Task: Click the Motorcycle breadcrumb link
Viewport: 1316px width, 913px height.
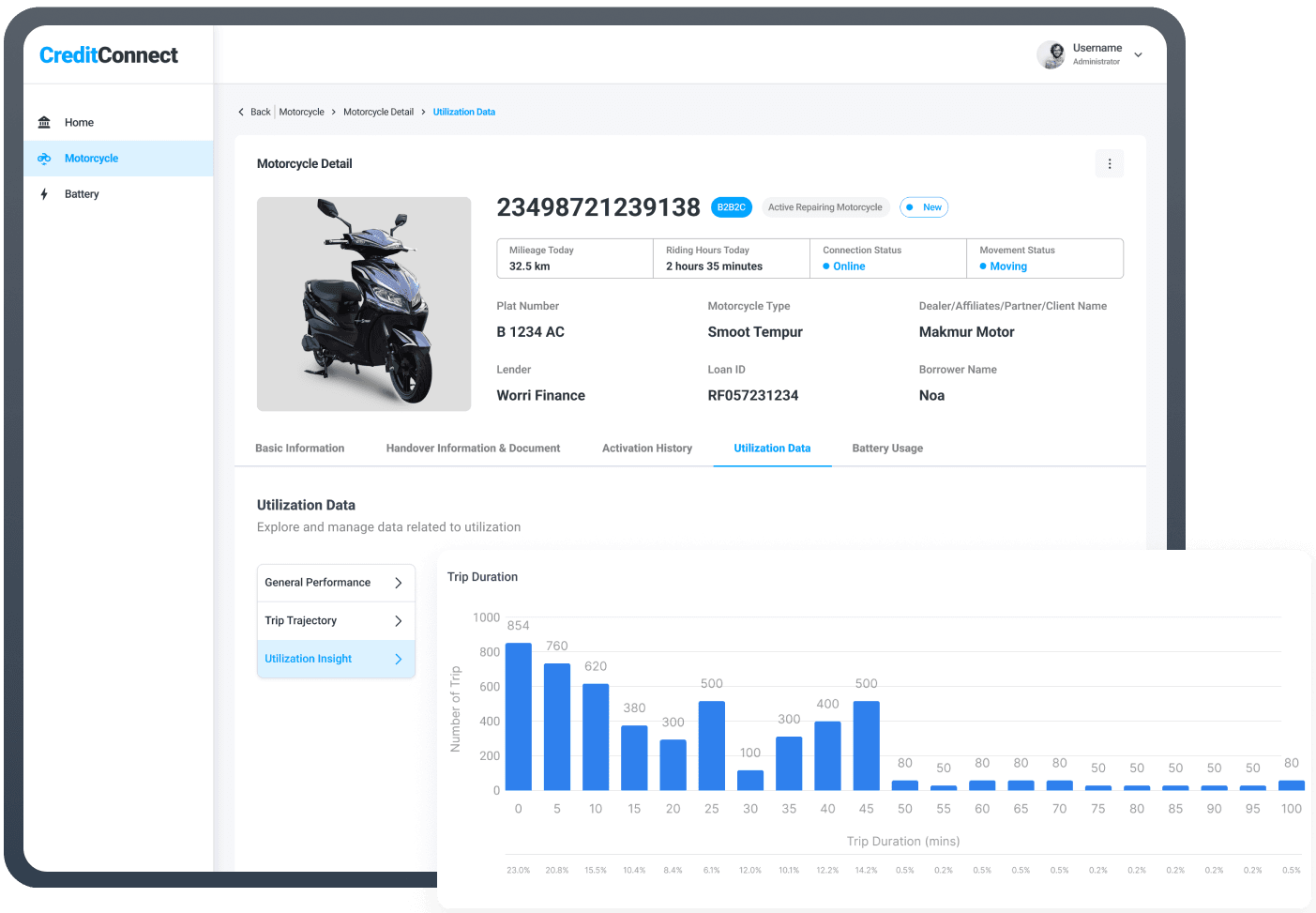Action: point(301,112)
